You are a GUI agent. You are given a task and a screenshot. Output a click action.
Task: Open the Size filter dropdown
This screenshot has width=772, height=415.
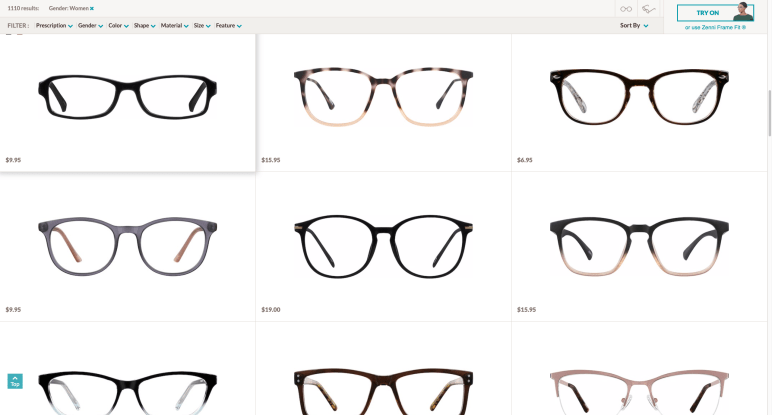click(x=202, y=26)
